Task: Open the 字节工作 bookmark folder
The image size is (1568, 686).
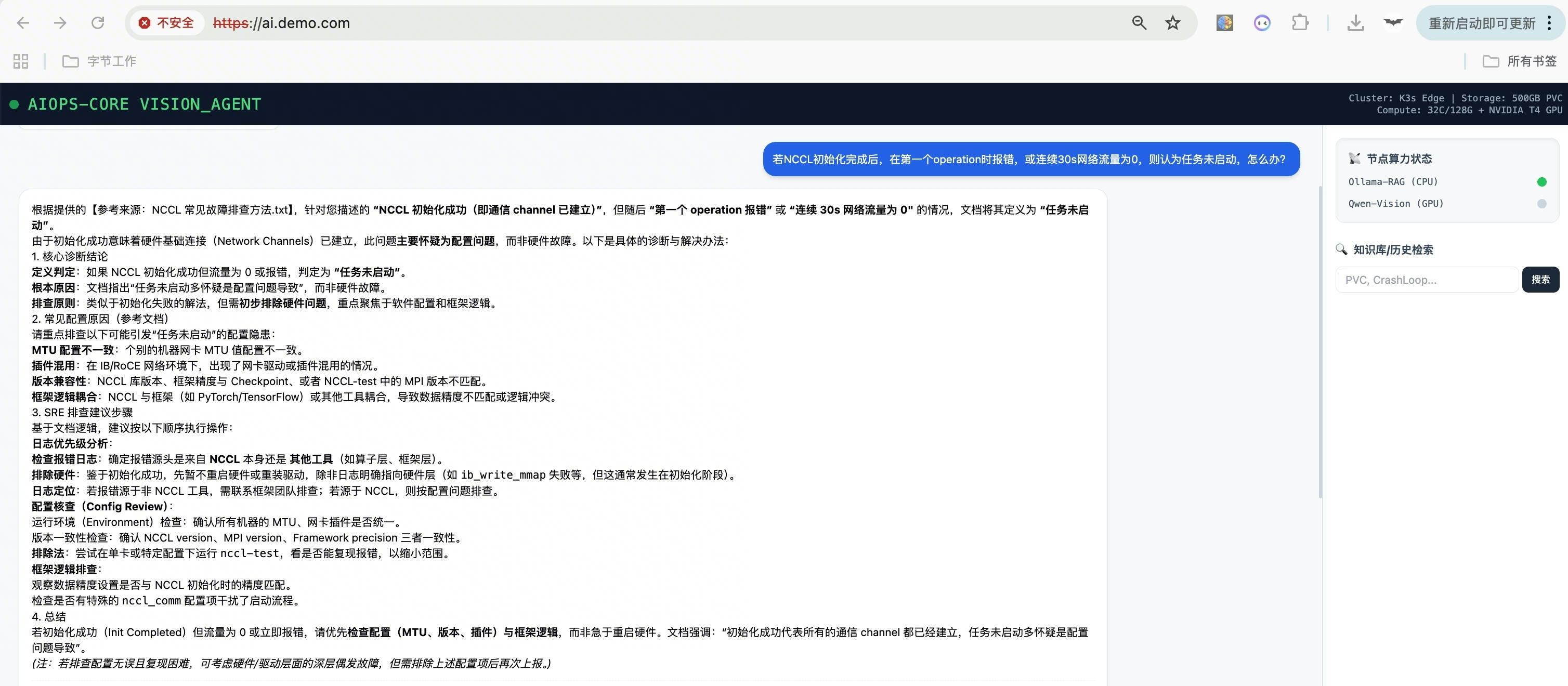Action: (x=99, y=61)
